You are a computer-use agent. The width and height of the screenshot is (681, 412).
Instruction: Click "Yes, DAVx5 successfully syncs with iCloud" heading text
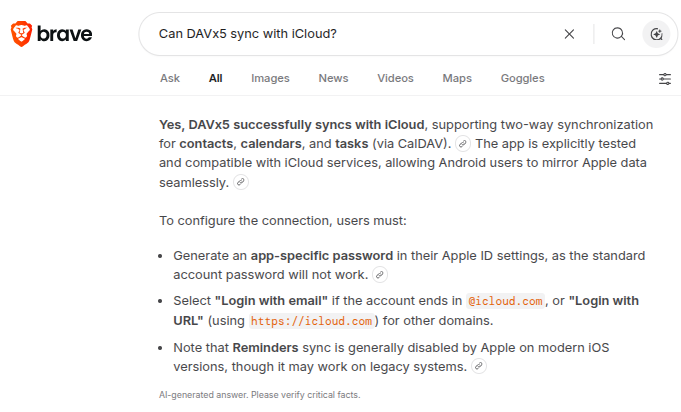292,125
